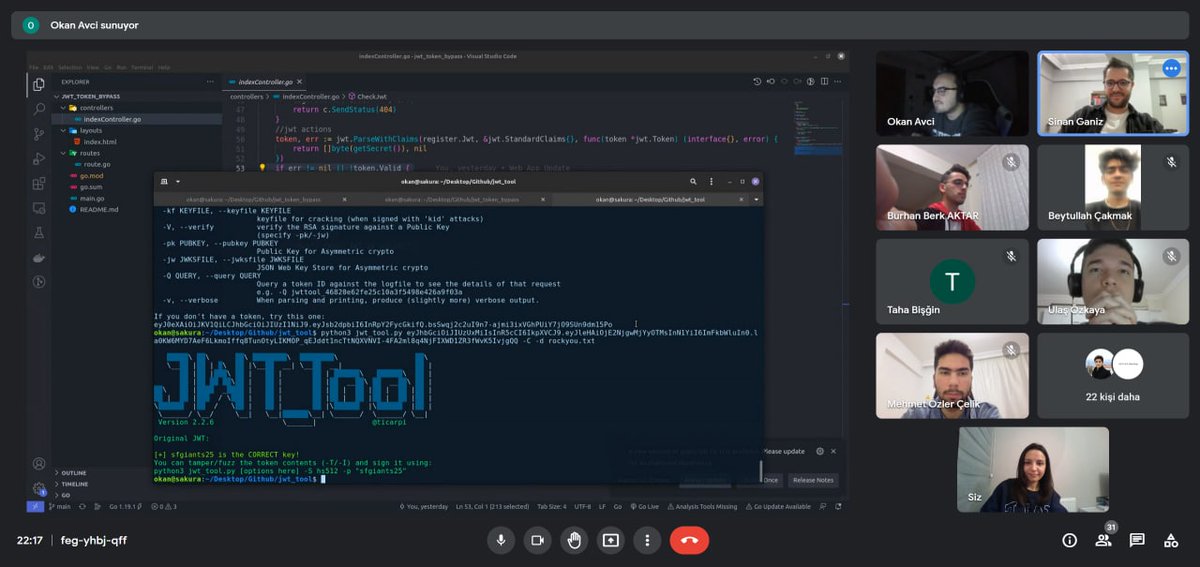Leave the call with red hang-up button
The height and width of the screenshot is (567, 1200).
click(689, 540)
